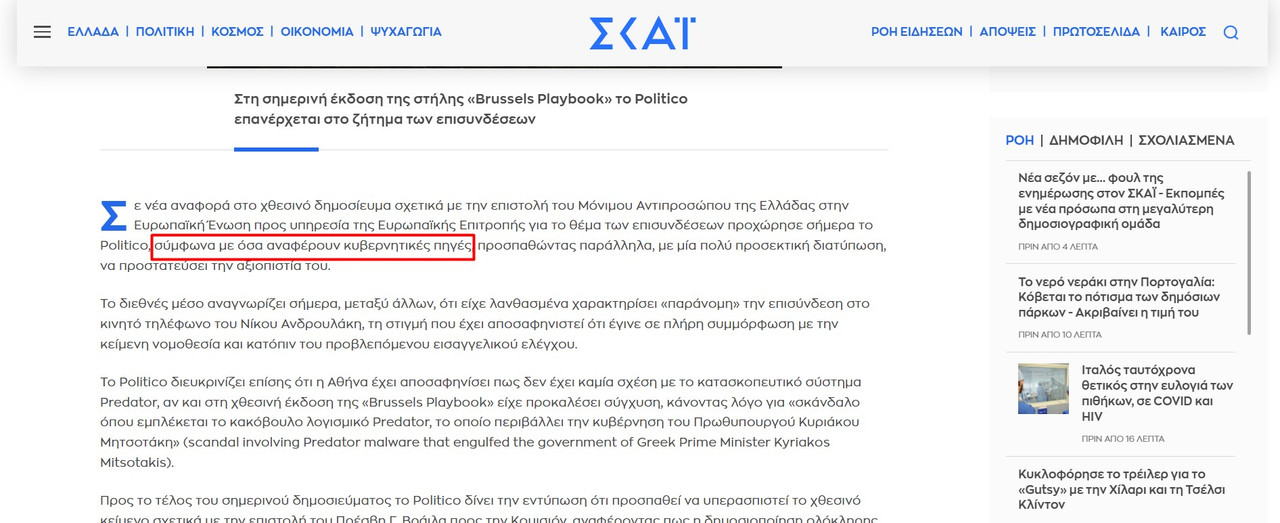Viewport: 1280px width, 523px height.
Task: Open article 'Κυκλοφόρησε το τρέιλερ για το «Gutsy»'
Action: (1121, 489)
